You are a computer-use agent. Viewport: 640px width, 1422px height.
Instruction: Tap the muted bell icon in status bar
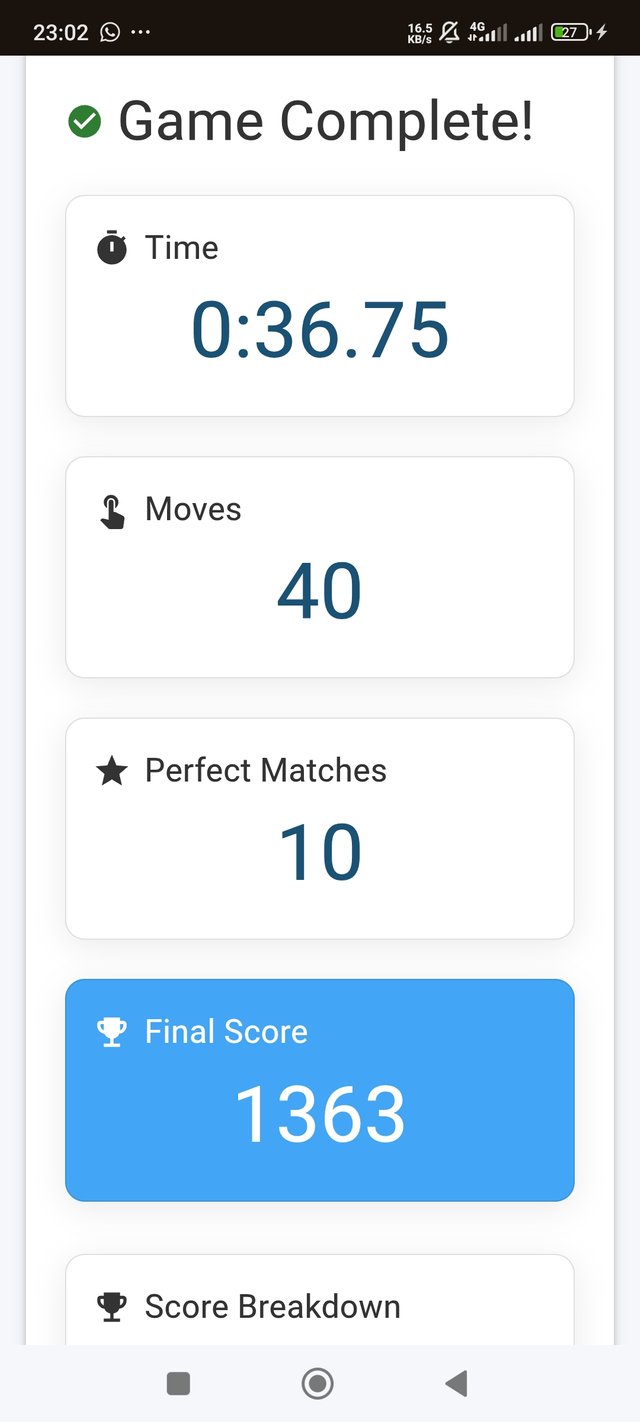[x=449, y=32]
